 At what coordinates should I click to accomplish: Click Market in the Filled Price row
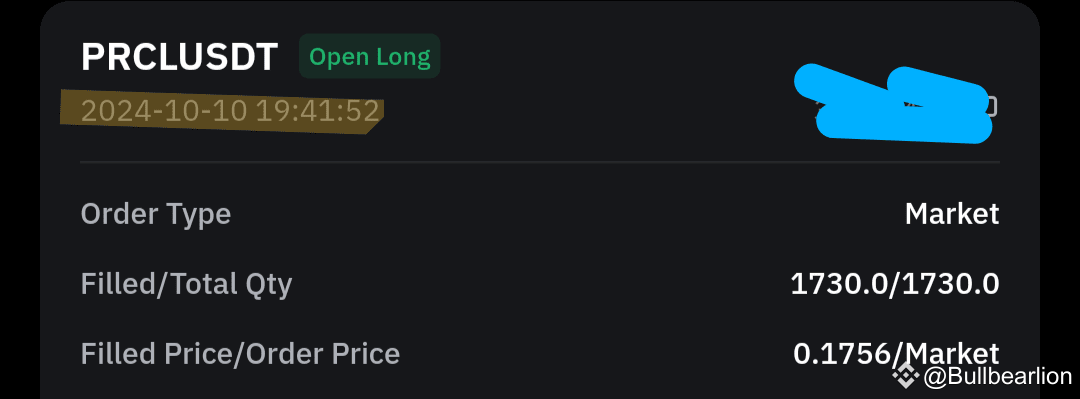(952, 354)
